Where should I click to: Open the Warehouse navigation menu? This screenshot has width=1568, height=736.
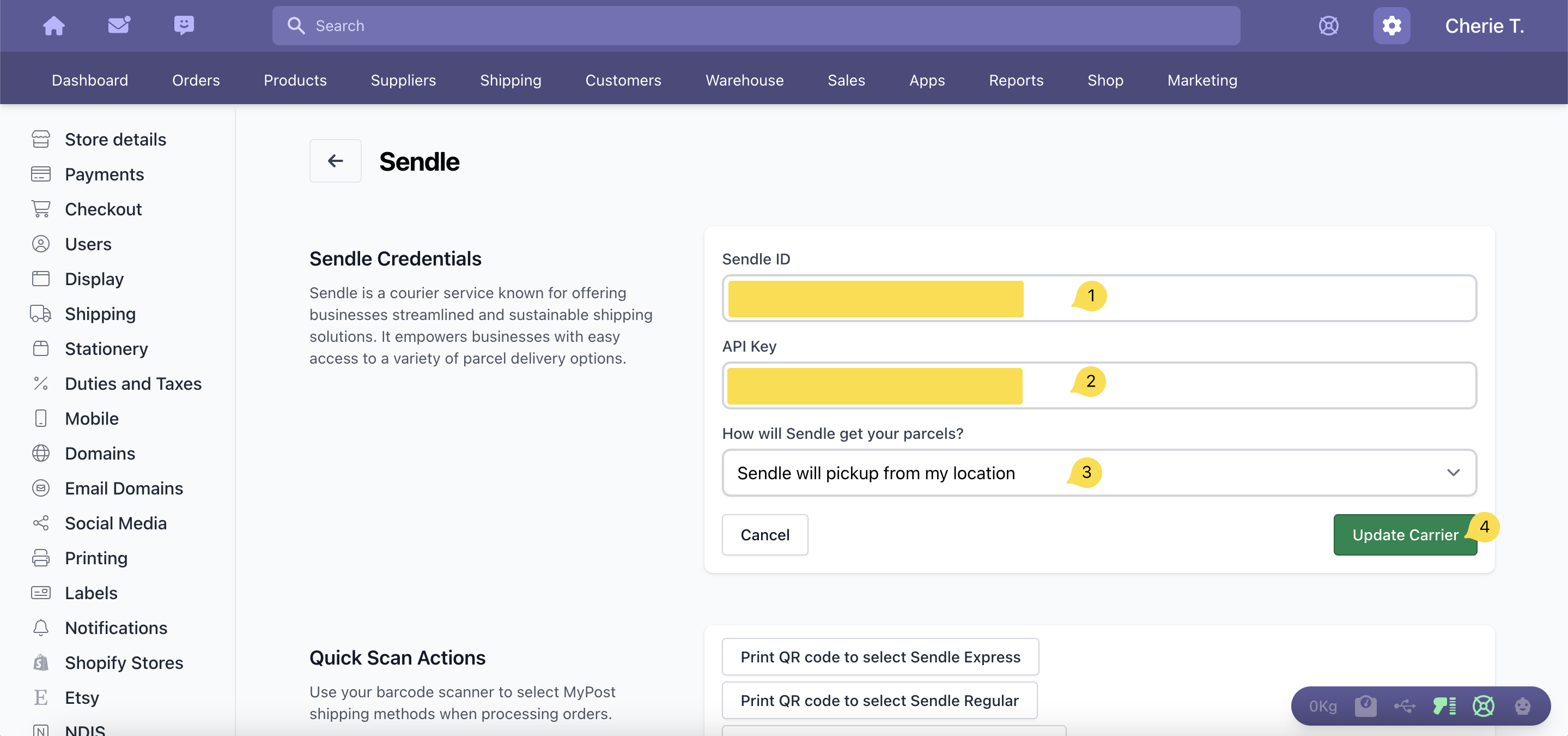pos(744,80)
